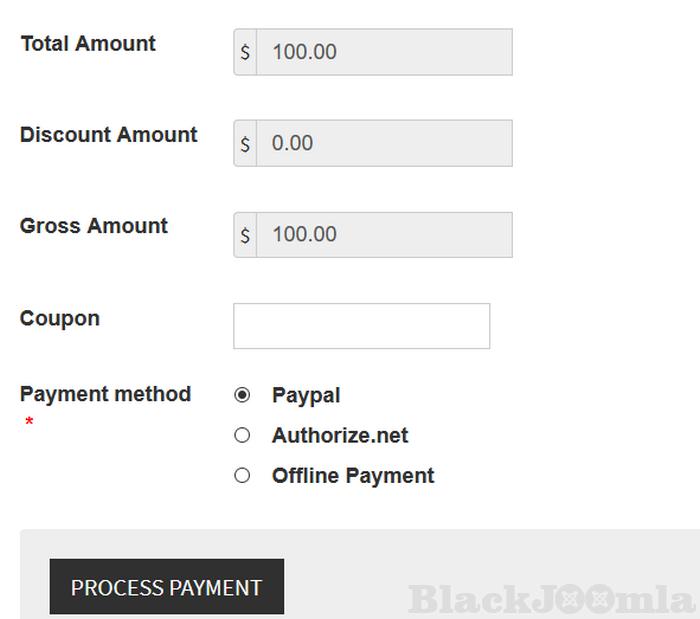The width and height of the screenshot is (700, 619).
Task: Click the Total Amount field showing 100.00
Action: click(x=384, y=52)
